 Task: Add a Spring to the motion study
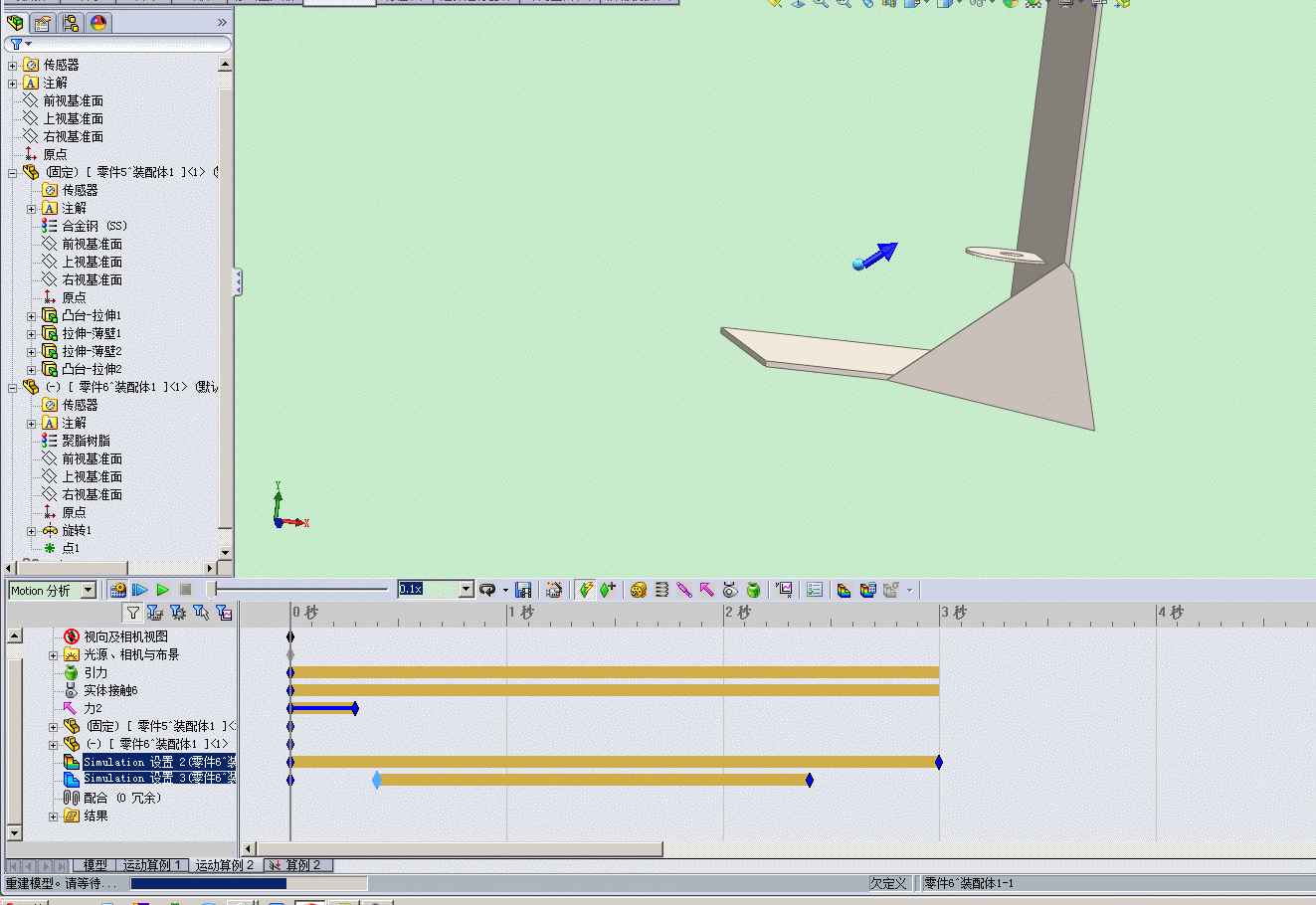click(661, 590)
